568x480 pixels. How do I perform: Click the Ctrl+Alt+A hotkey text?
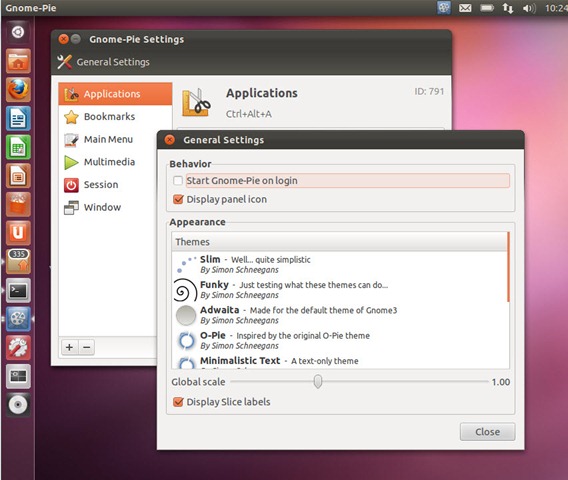coord(248,114)
